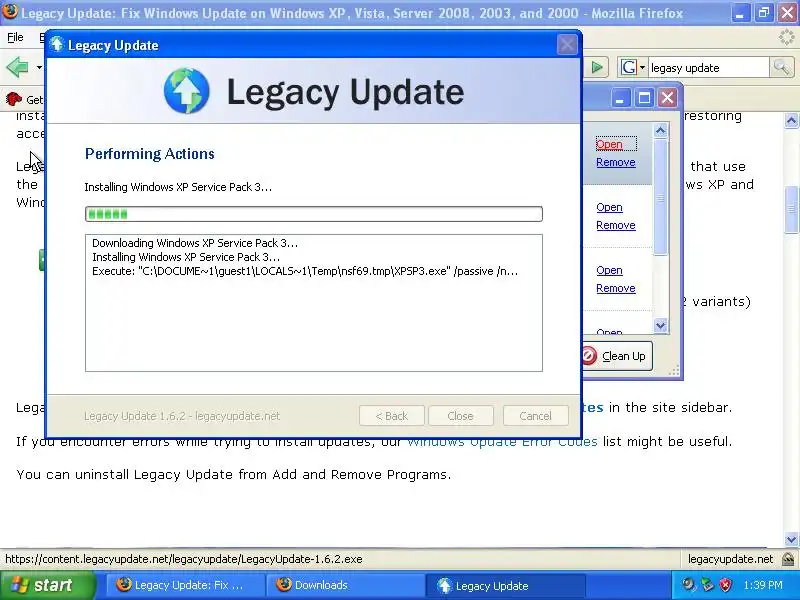The width and height of the screenshot is (800, 600).
Task: Click the Firefox Back arrow icon
Action: [17, 67]
